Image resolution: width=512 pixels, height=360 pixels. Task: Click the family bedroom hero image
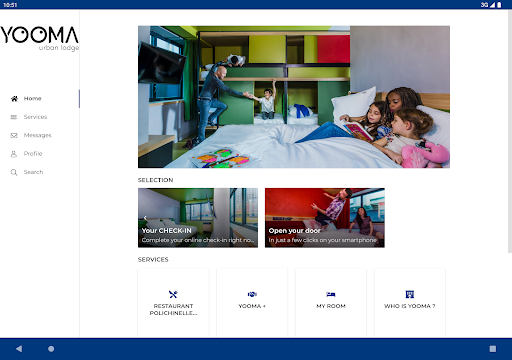(x=294, y=97)
